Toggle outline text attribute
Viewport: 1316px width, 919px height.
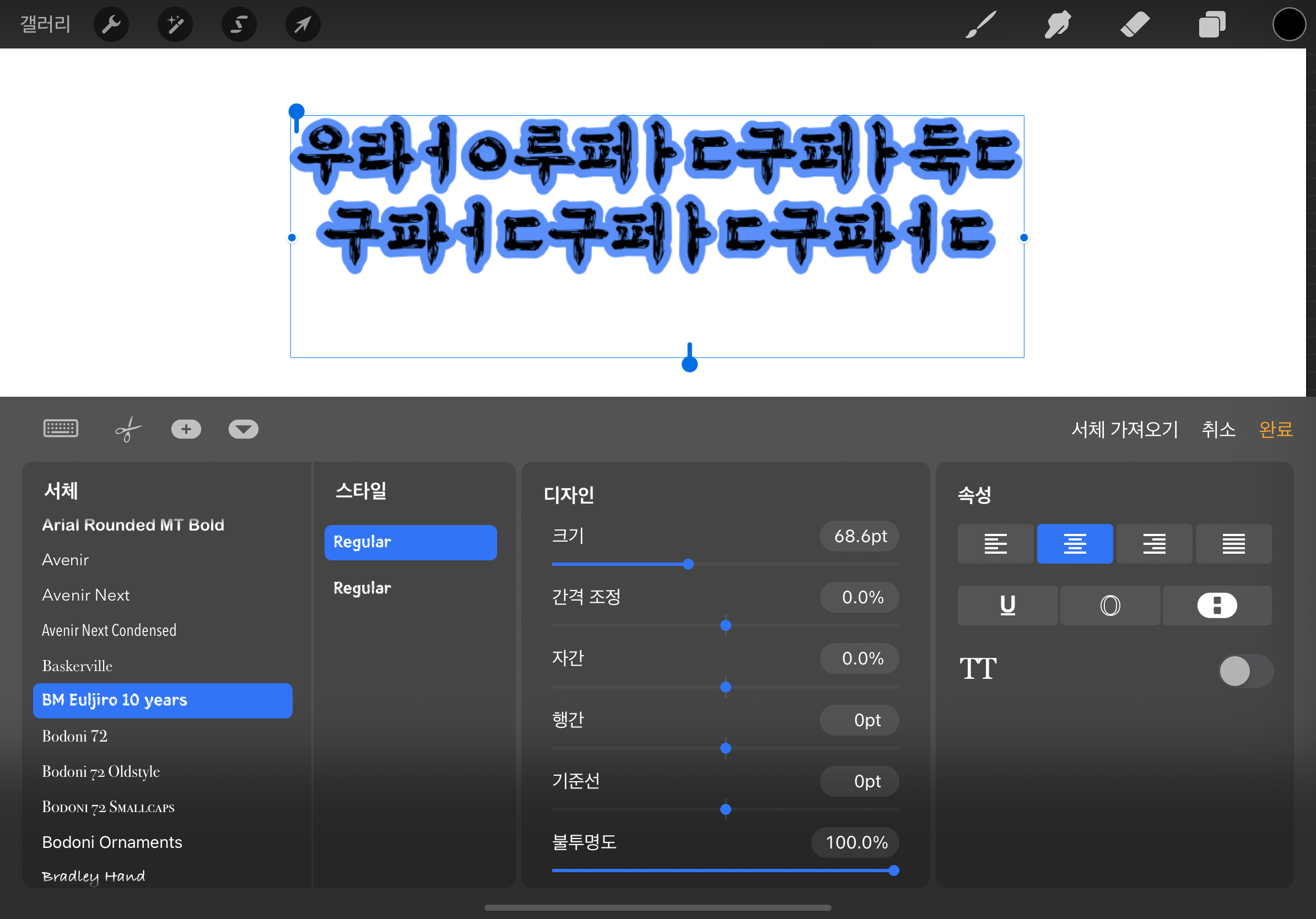pos(1110,605)
